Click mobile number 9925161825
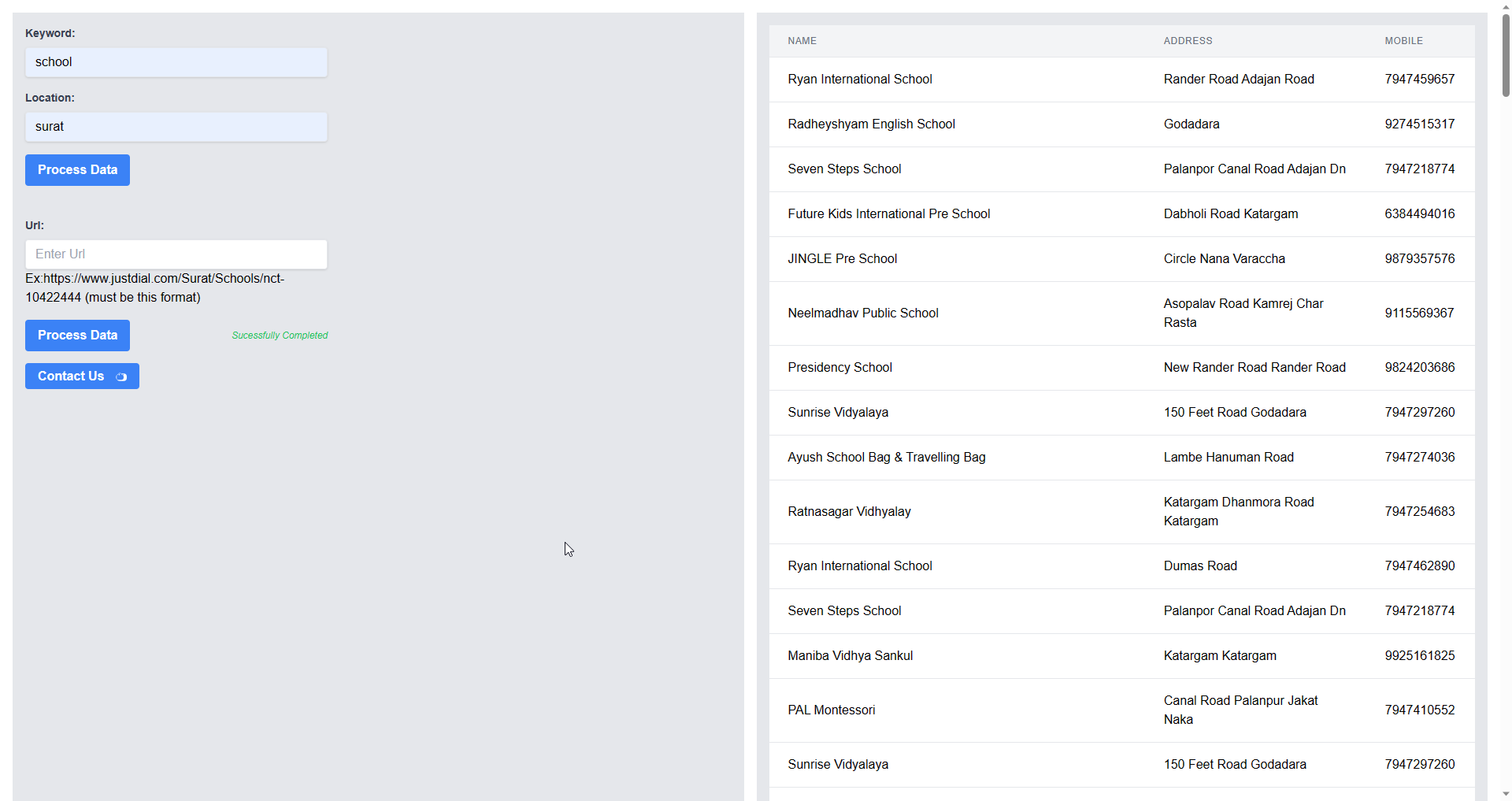This screenshot has width=1512, height=801. pos(1420,656)
